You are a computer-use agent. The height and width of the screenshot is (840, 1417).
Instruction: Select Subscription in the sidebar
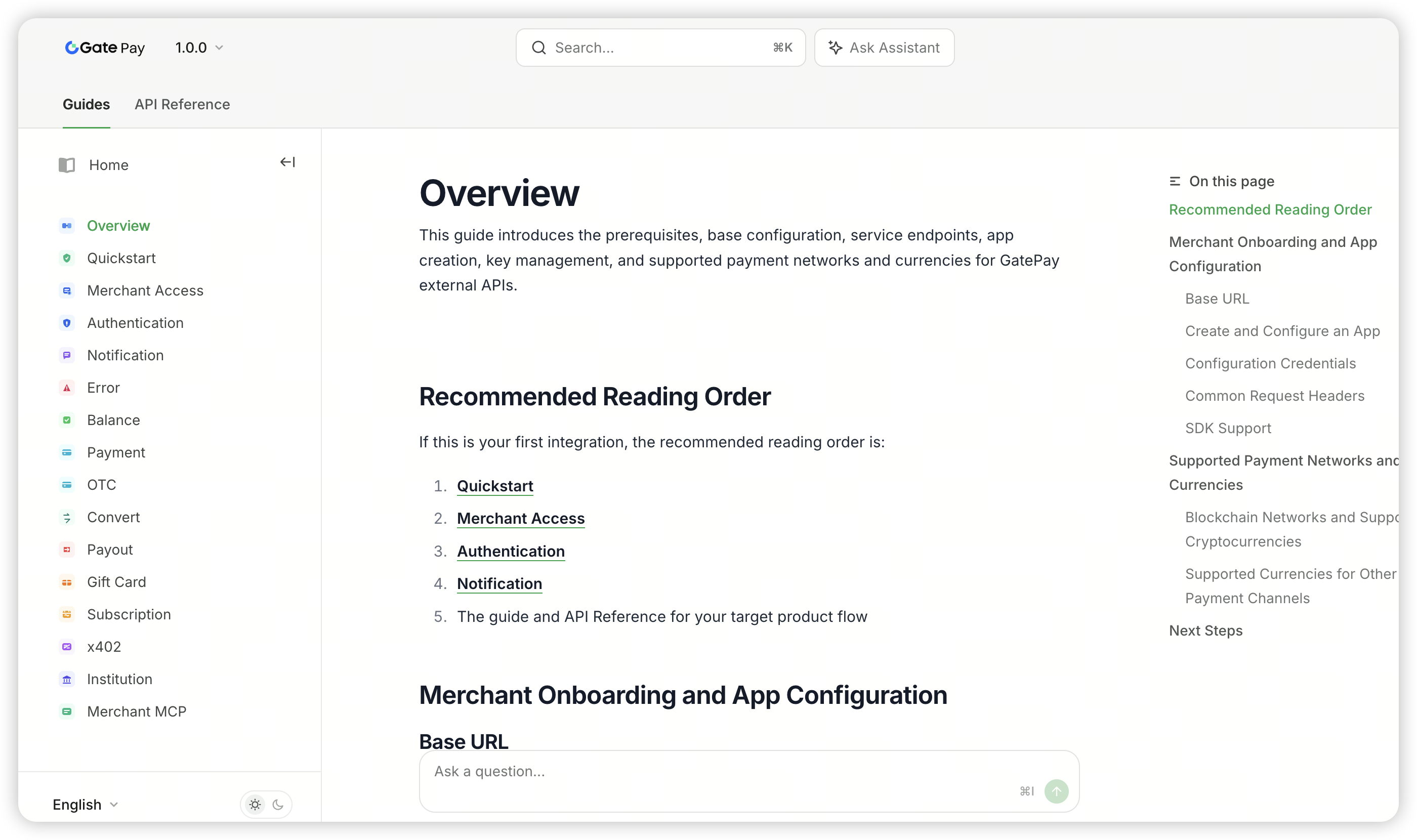click(x=129, y=614)
